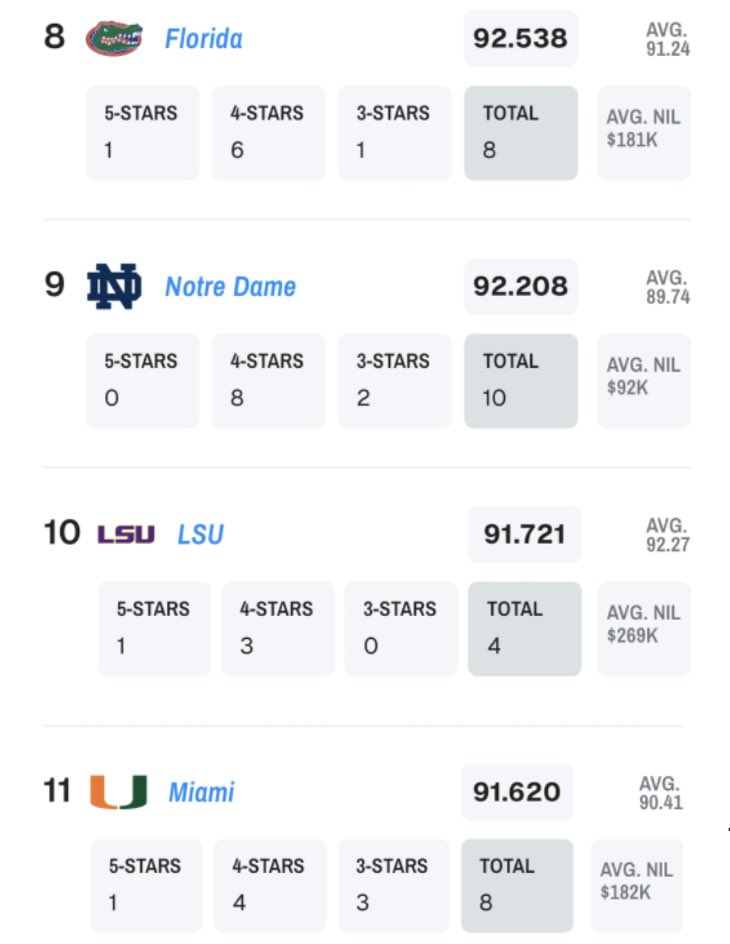The image size is (730, 944).
Task: Click Miami's AVG. NIL $182K card
Action: (x=636, y=886)
